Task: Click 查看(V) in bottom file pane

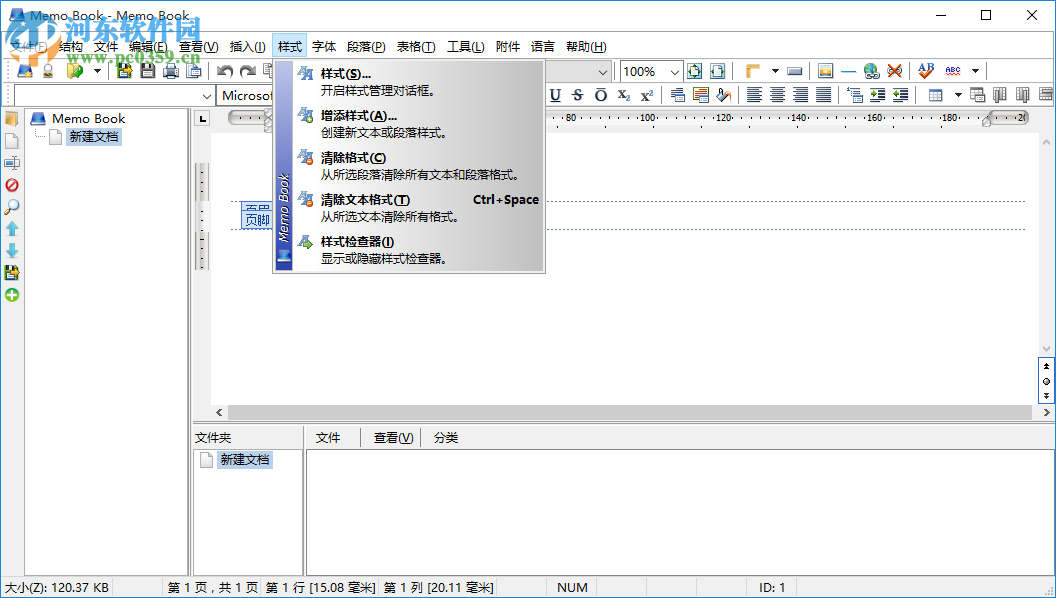Action: tap(393, 438)
